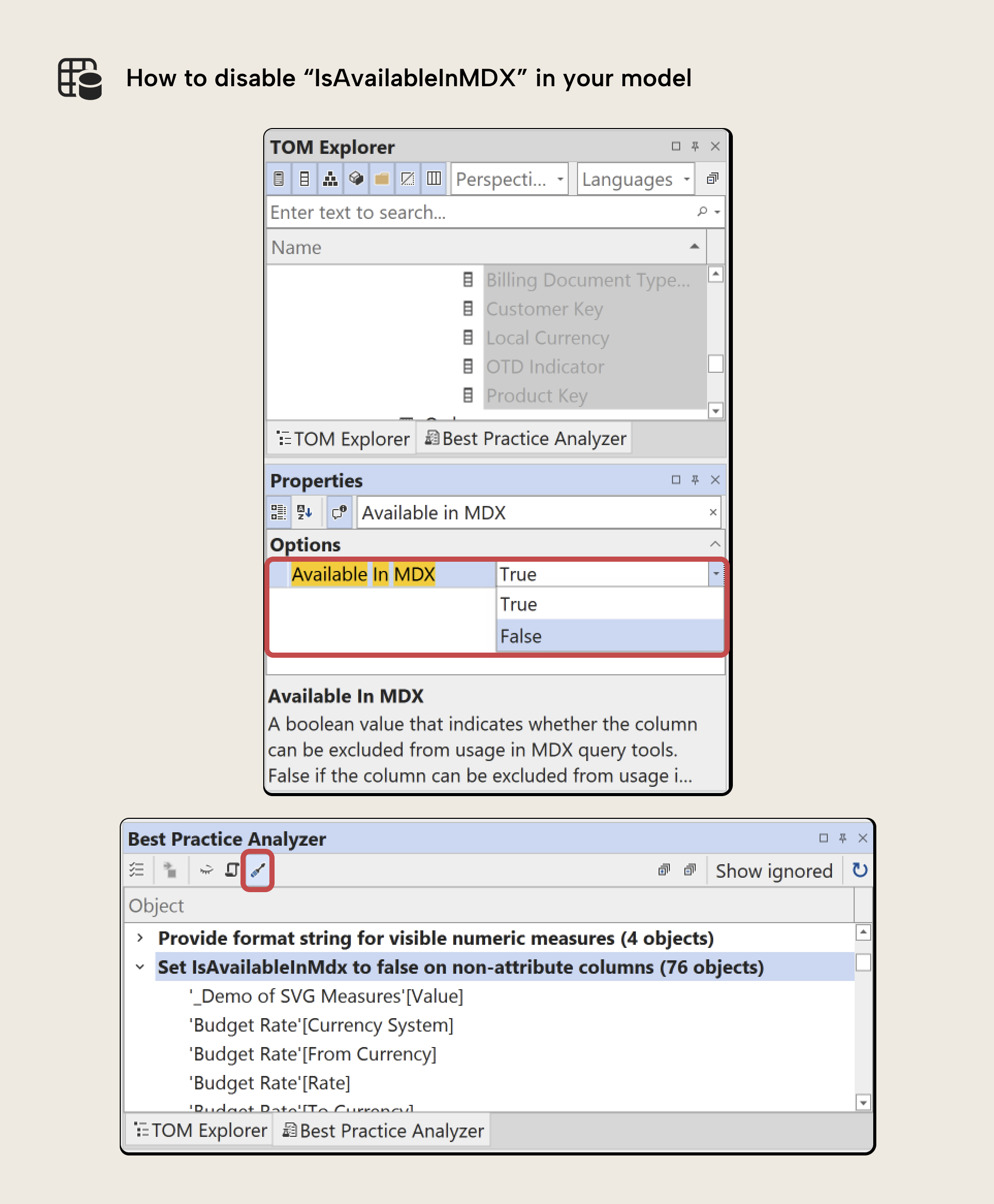The height and width of the screenshot is (1204, 994).
Task: Select the "'Budget Rate'[Currency System]" row
Action: (321, 1025)
